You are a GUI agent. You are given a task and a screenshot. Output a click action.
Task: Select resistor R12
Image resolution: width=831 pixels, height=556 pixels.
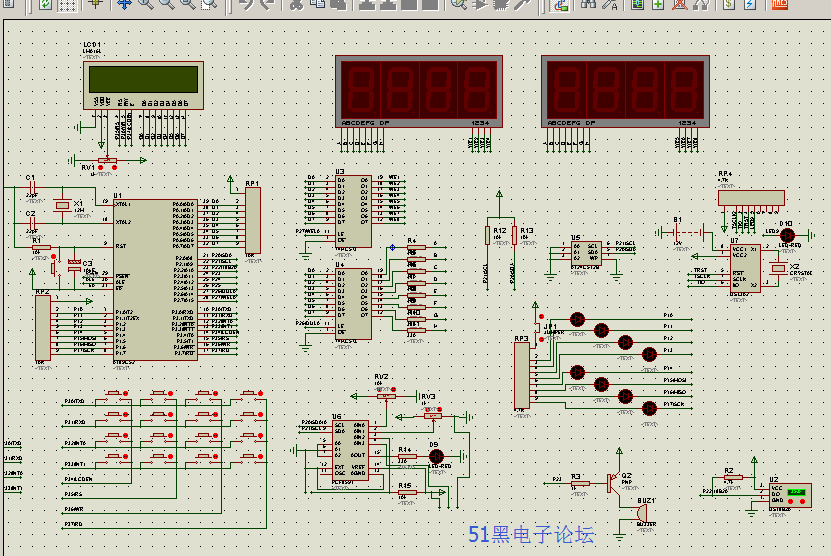point(487,235)
